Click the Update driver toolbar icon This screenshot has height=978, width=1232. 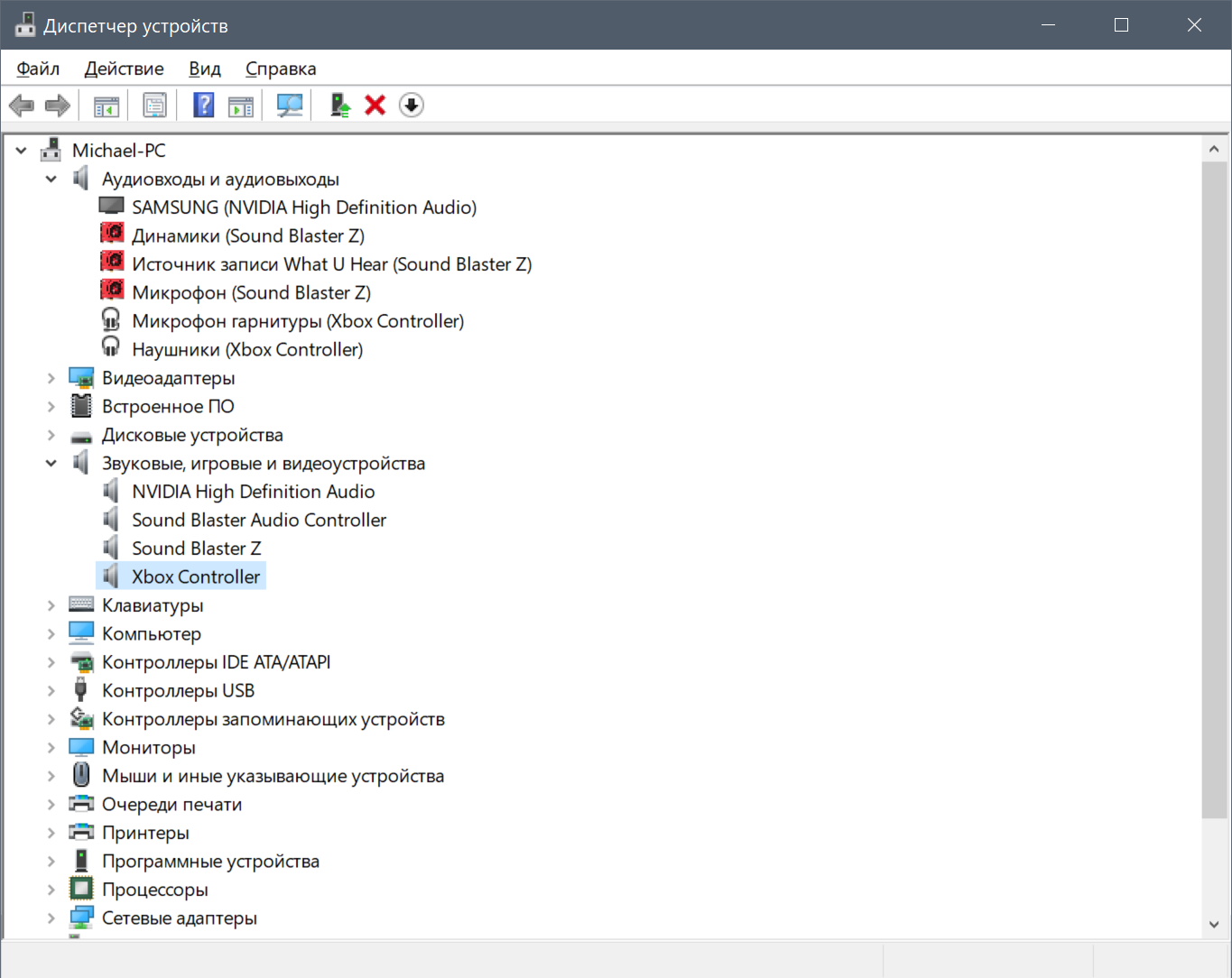click(340, 106)
